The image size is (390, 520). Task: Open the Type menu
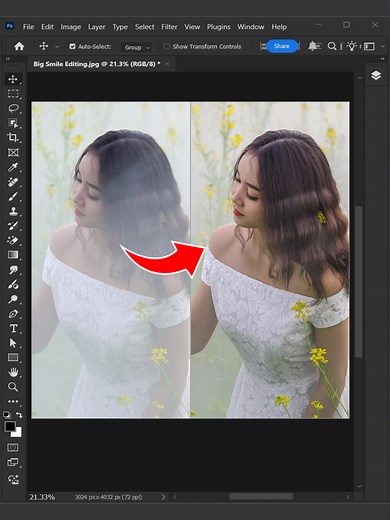tap(120, 27)
